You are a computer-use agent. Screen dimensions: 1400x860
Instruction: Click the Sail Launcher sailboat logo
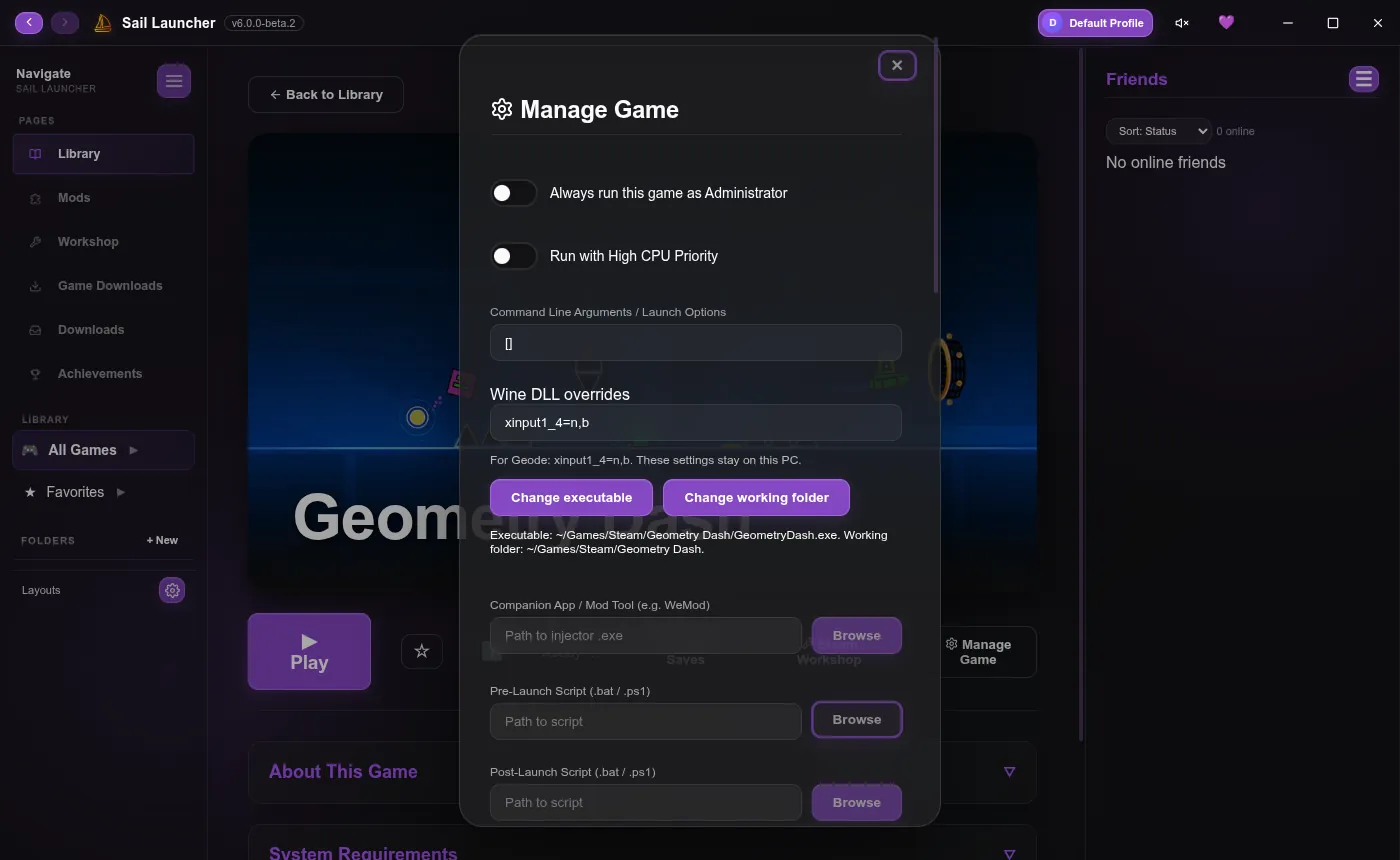102,23
